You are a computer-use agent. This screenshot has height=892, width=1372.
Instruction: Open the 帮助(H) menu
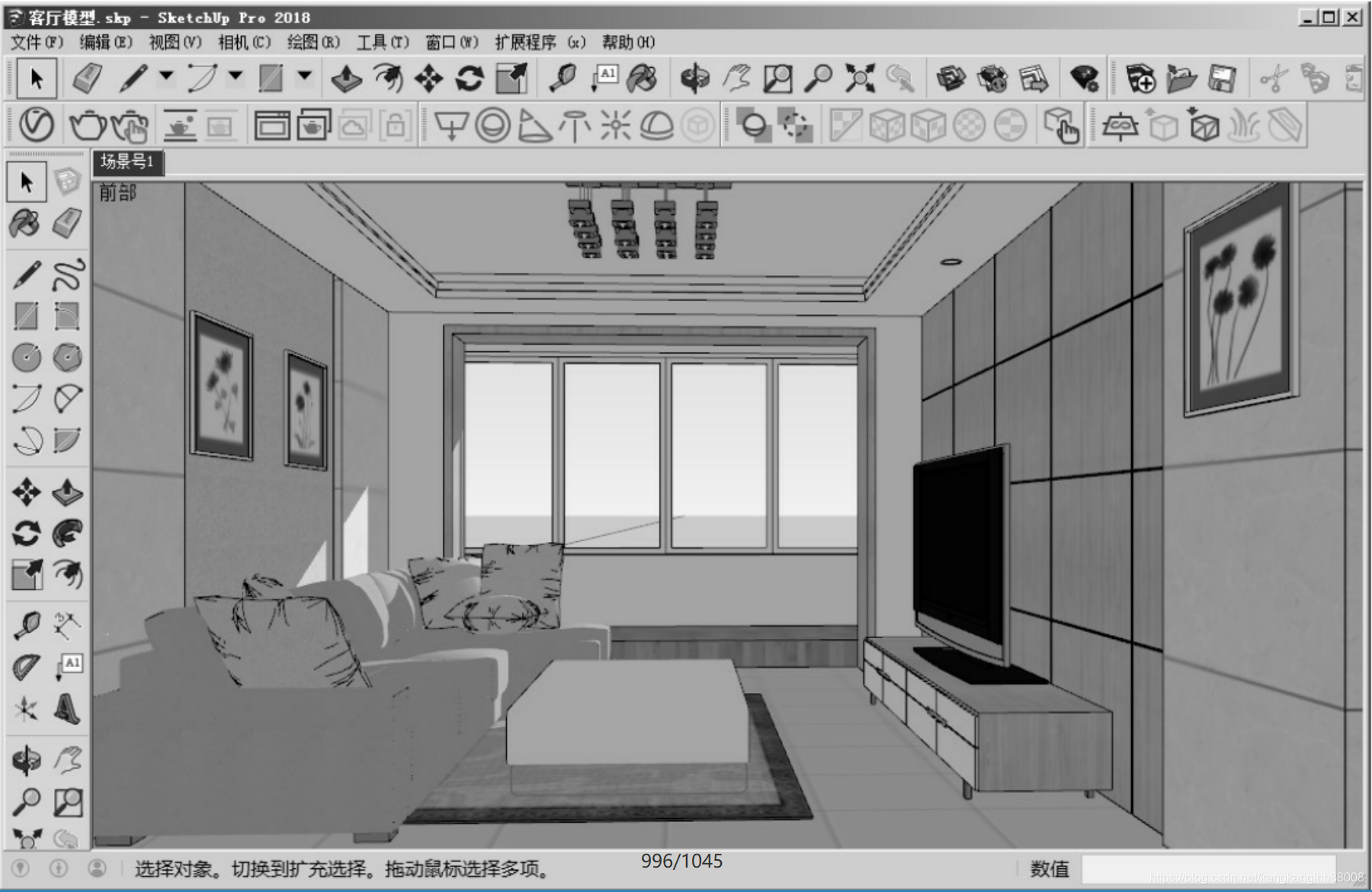coord(628,42)
